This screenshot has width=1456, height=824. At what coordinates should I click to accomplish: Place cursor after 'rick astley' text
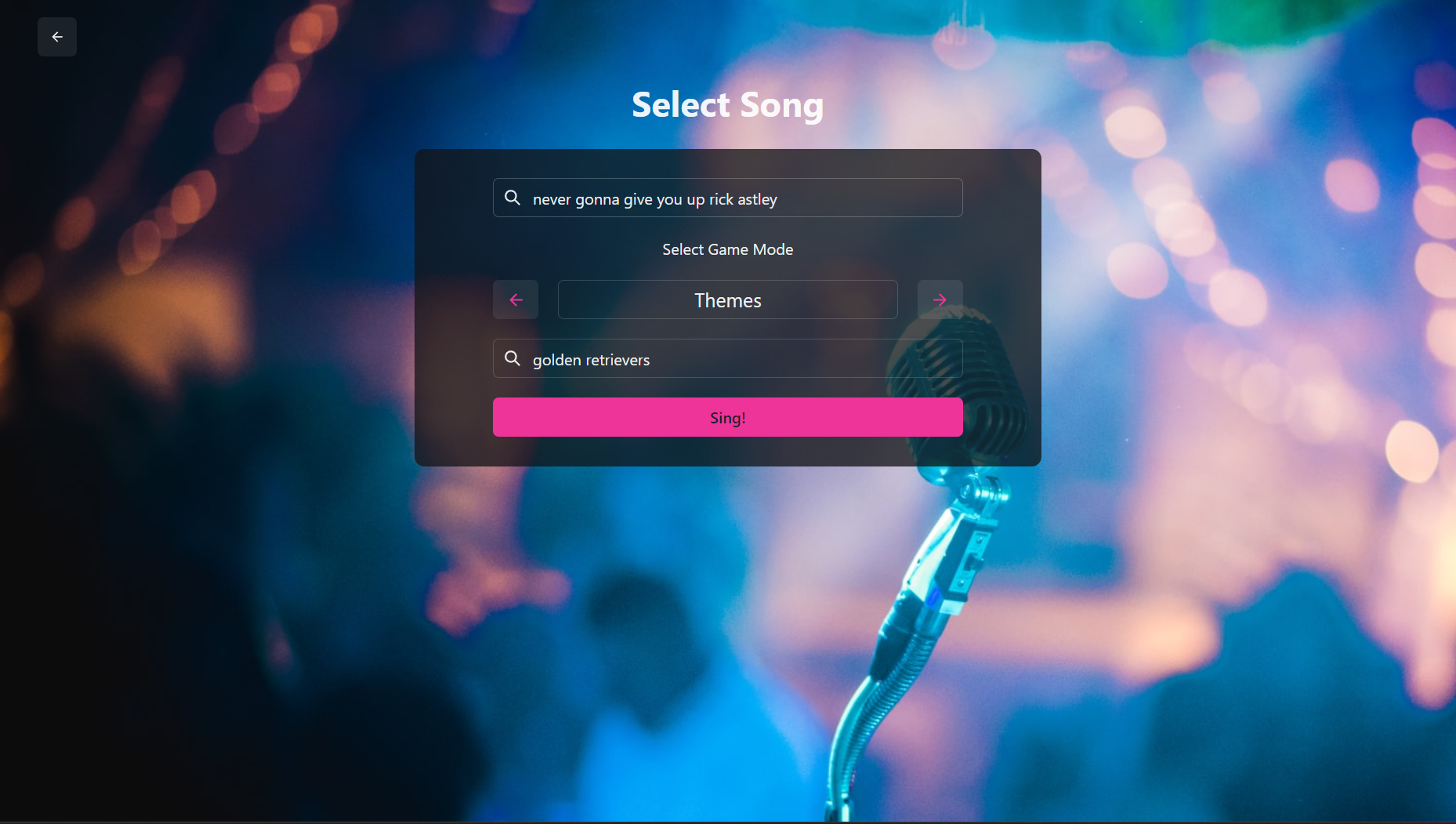[779, 199]
